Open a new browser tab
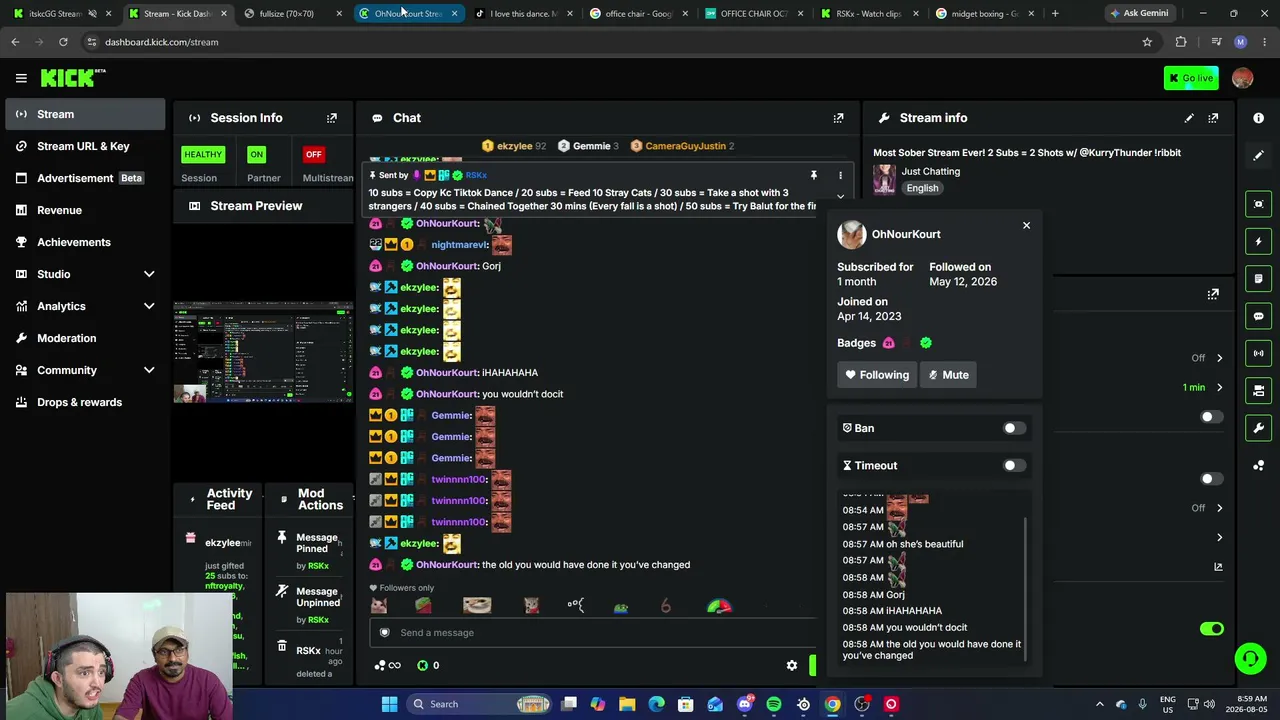The image size is (1280, 720). [x=1055, y=13]
